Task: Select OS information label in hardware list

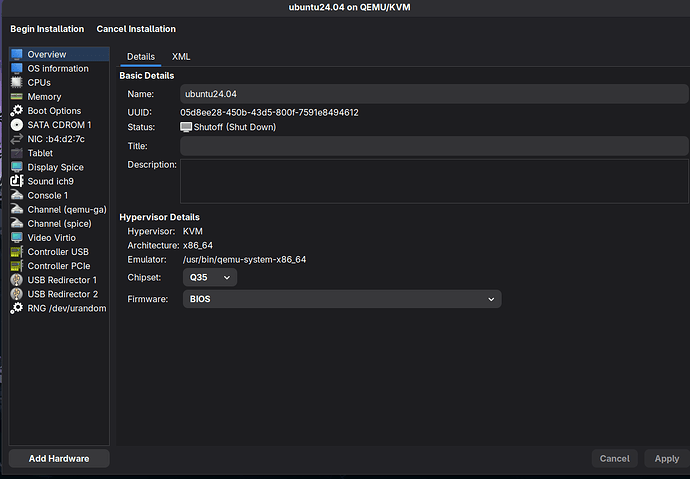Action: [x=58, y=69]
